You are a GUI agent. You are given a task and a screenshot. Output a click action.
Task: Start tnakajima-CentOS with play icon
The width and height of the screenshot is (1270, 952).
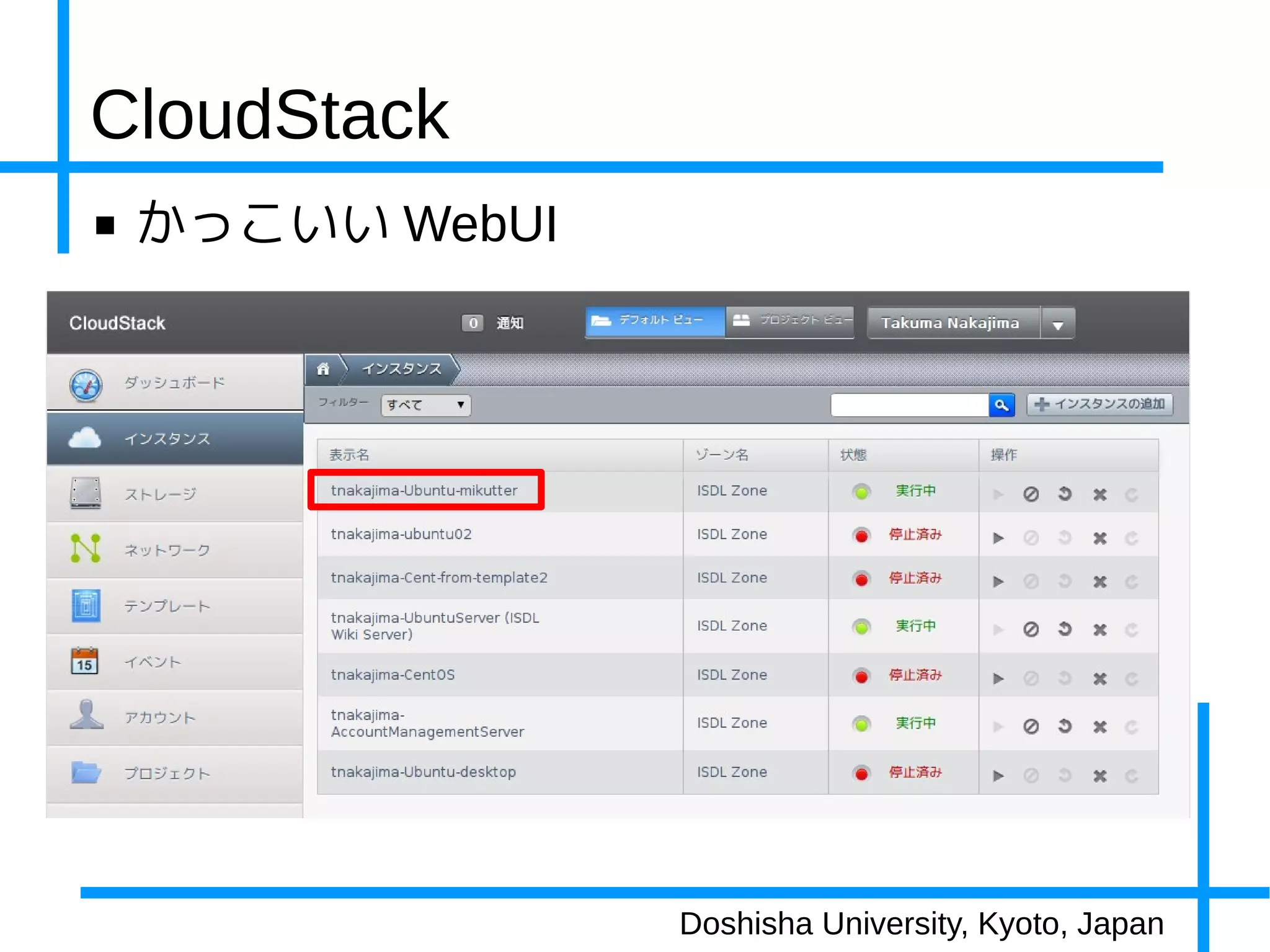[x=998, y=678]
